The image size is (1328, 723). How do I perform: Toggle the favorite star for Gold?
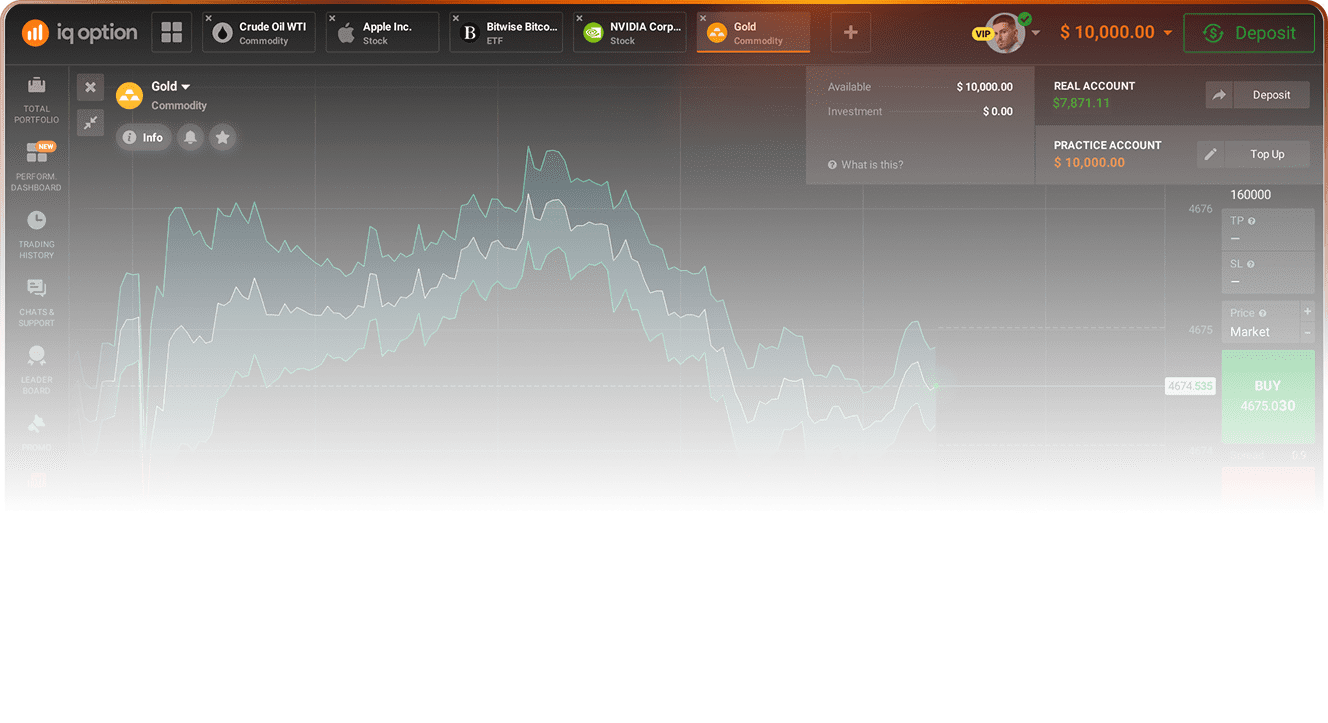click(x=222, y=137)
